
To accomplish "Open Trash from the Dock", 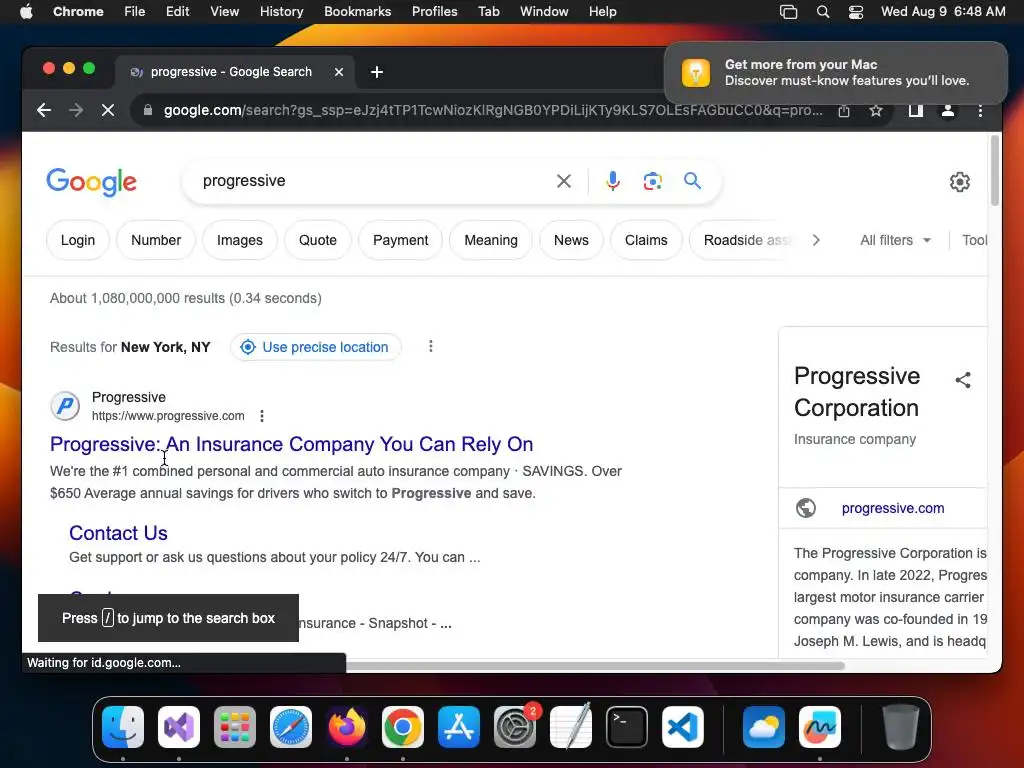I will pos(901,727).
